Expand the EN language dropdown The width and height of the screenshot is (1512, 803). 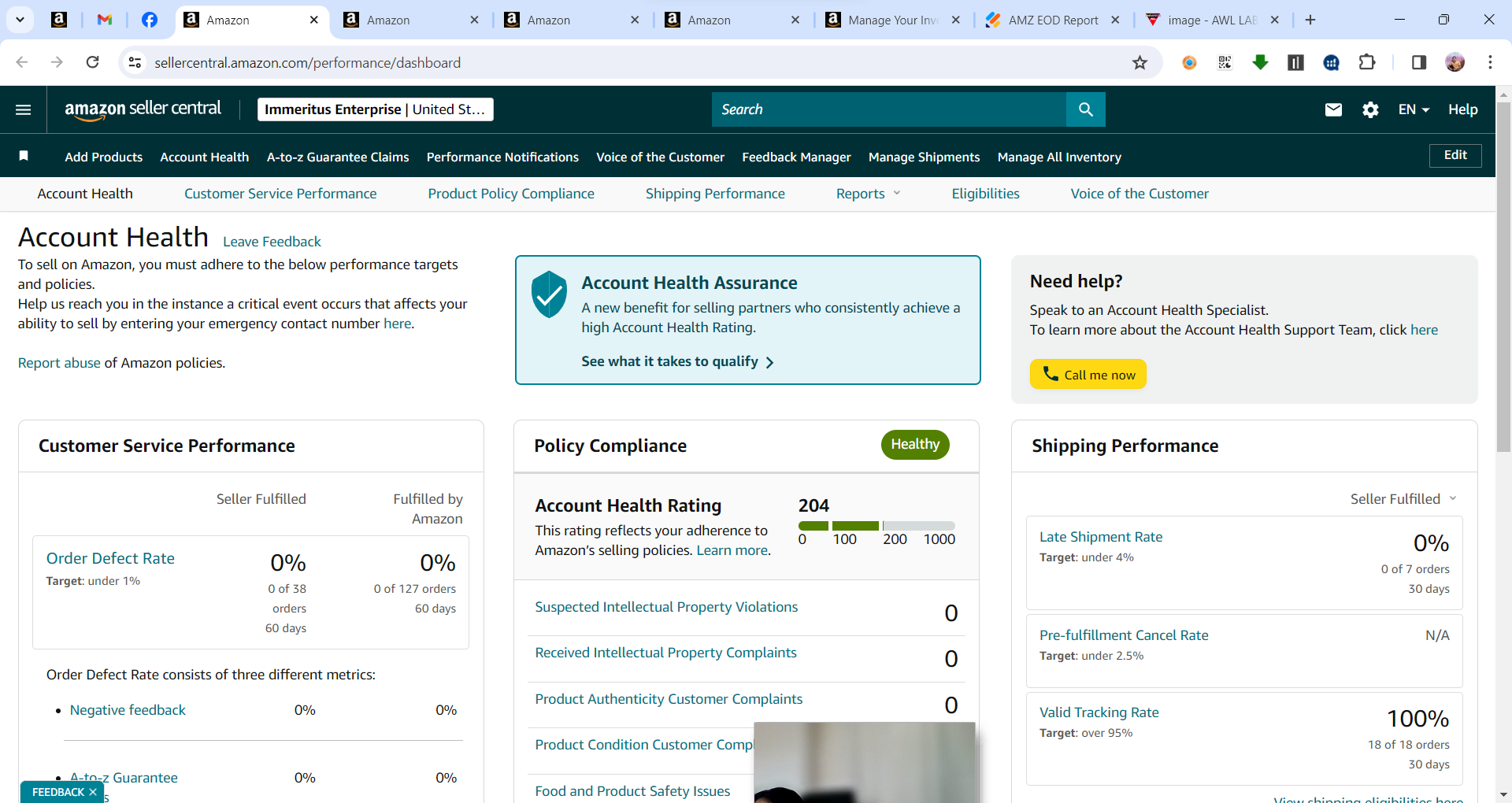pos(1414,109)
